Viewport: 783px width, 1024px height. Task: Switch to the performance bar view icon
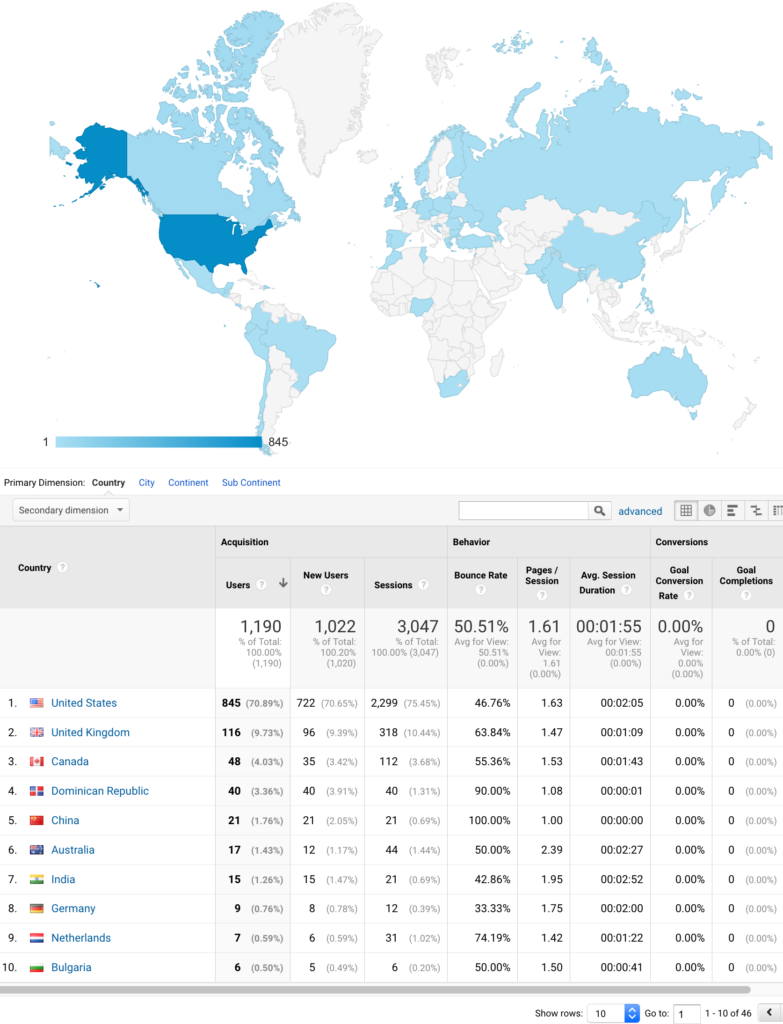pyautogui.click(x=732, y=511)
